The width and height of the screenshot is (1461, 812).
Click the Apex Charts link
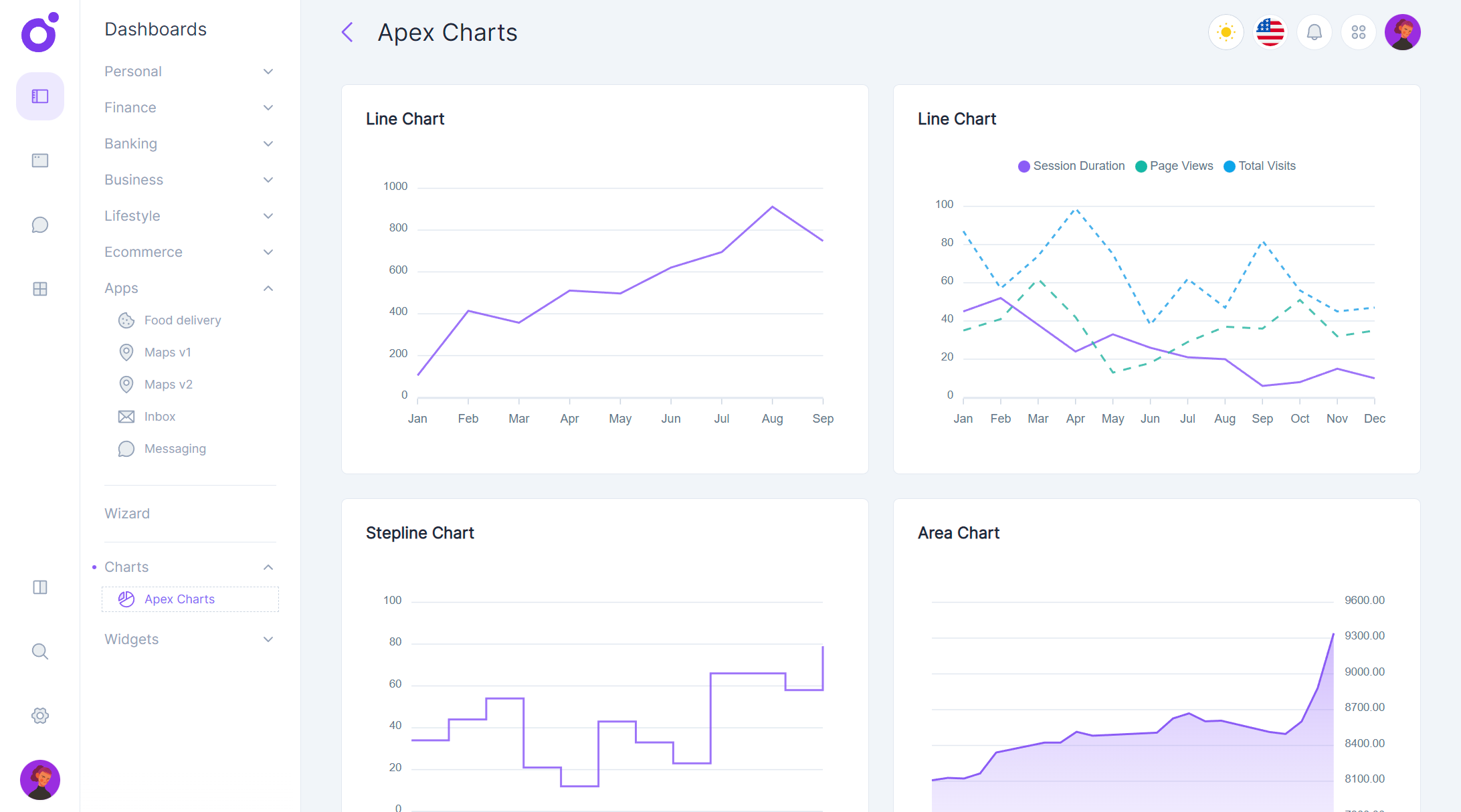[x=179, y=599]
